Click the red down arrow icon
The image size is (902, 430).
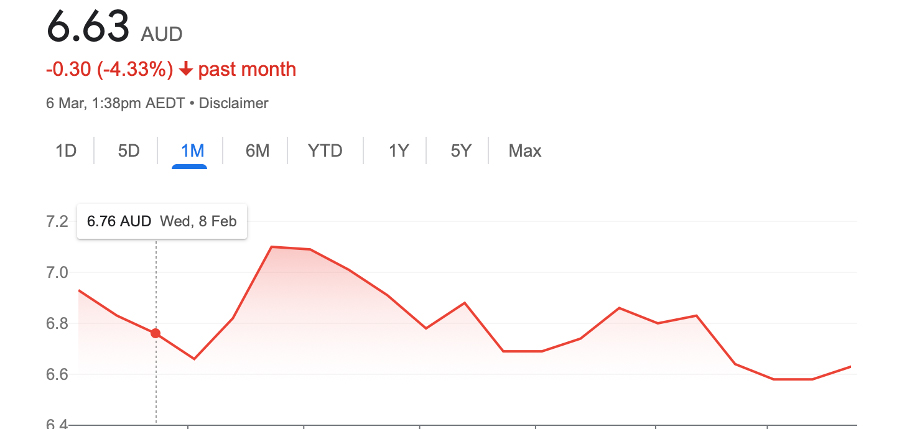pos(186,69)
